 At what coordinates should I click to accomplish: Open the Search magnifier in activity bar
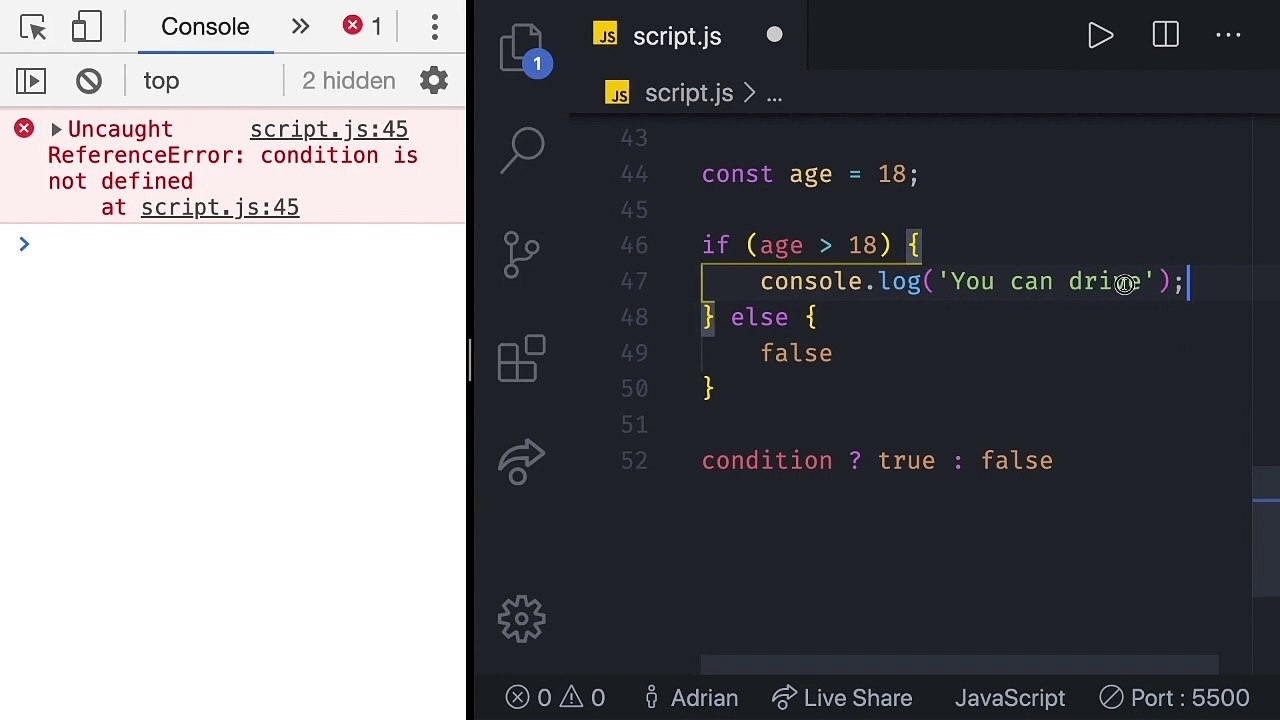point(522,152)
